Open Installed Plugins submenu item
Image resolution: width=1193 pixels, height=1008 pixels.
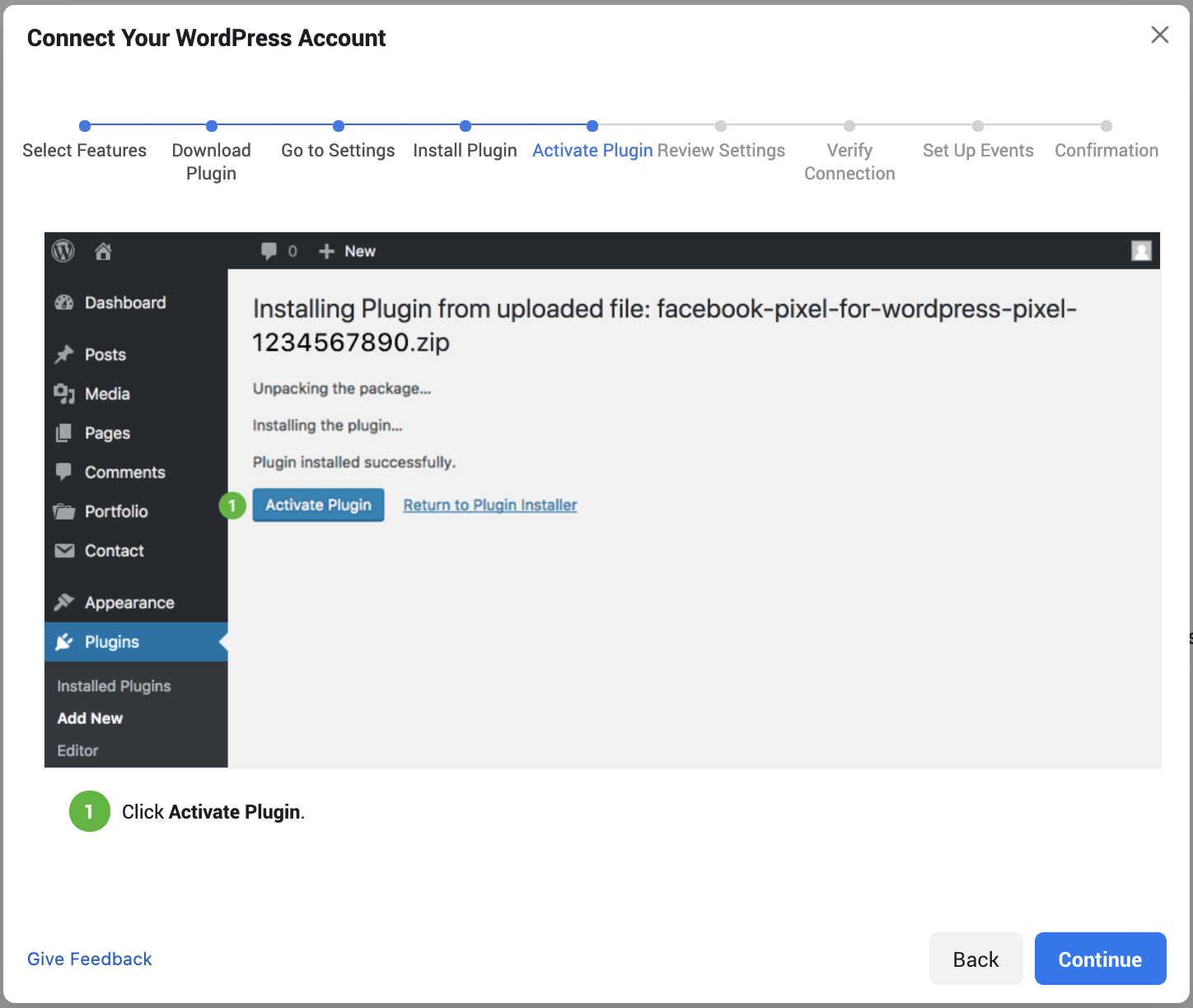point(114,686)
